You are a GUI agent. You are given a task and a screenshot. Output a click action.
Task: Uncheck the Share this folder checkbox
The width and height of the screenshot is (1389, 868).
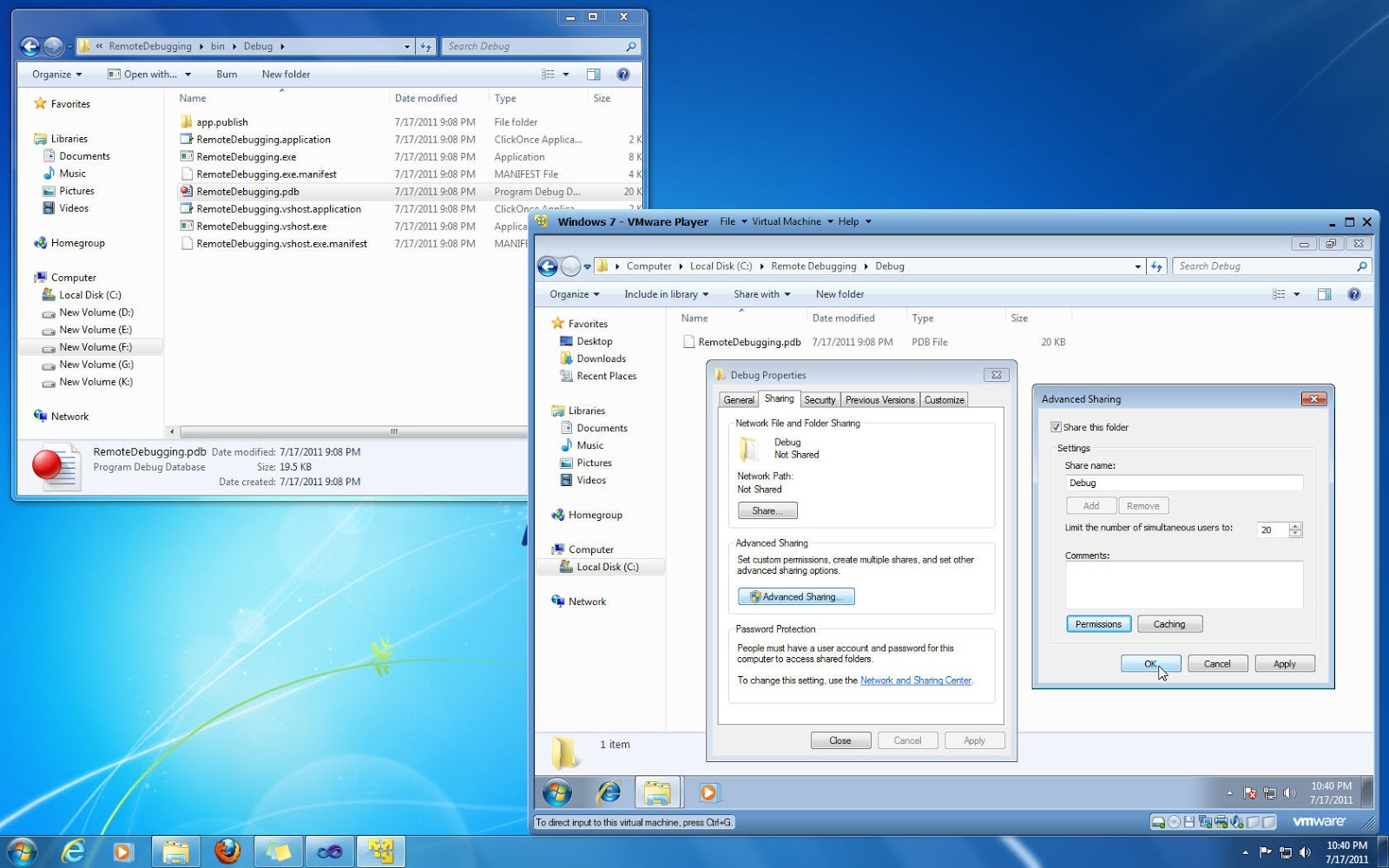1057,427
